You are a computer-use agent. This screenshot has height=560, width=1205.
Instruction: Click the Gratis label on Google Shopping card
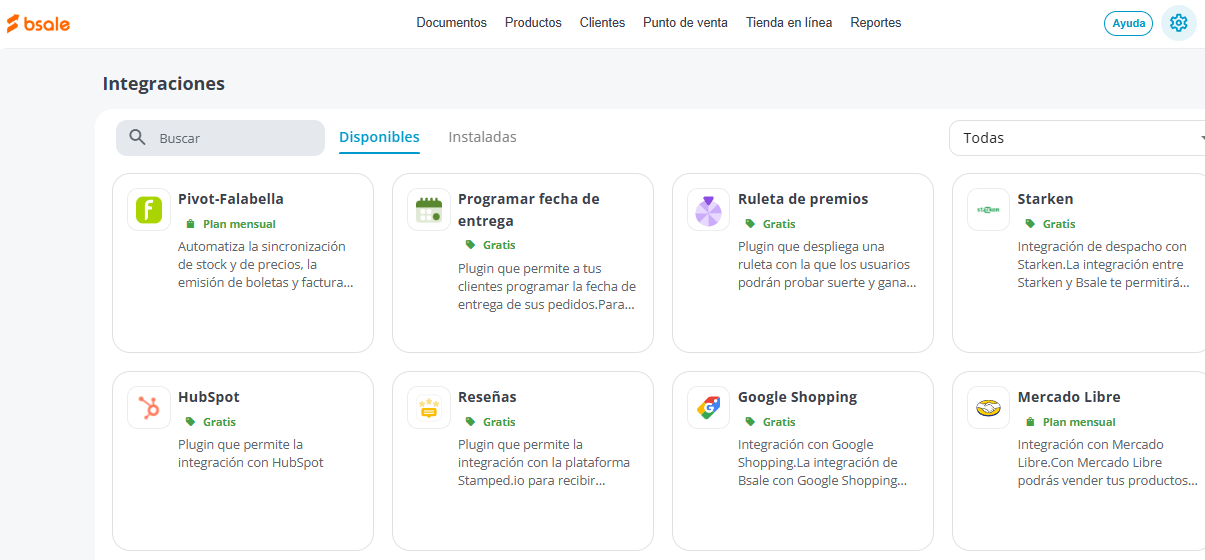(x=779, y=422)
